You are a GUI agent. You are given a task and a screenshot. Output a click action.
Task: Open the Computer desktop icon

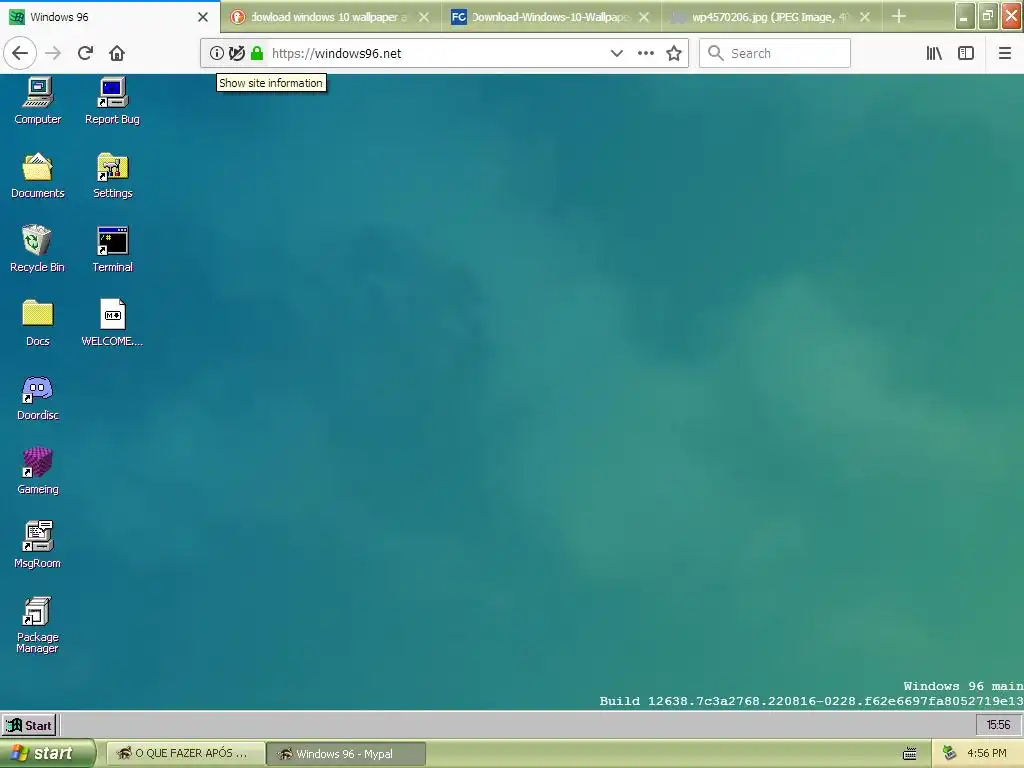point(38,101)
